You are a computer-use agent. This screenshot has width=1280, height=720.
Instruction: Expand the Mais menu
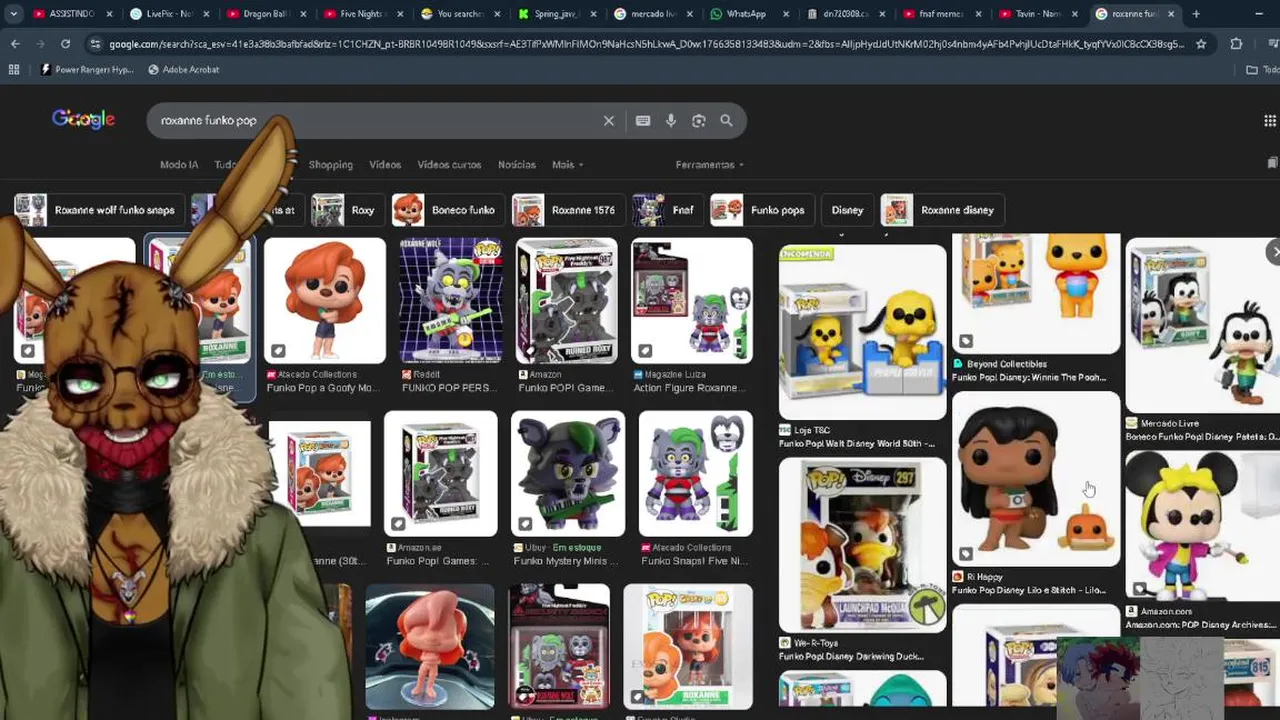click(567, 165)
